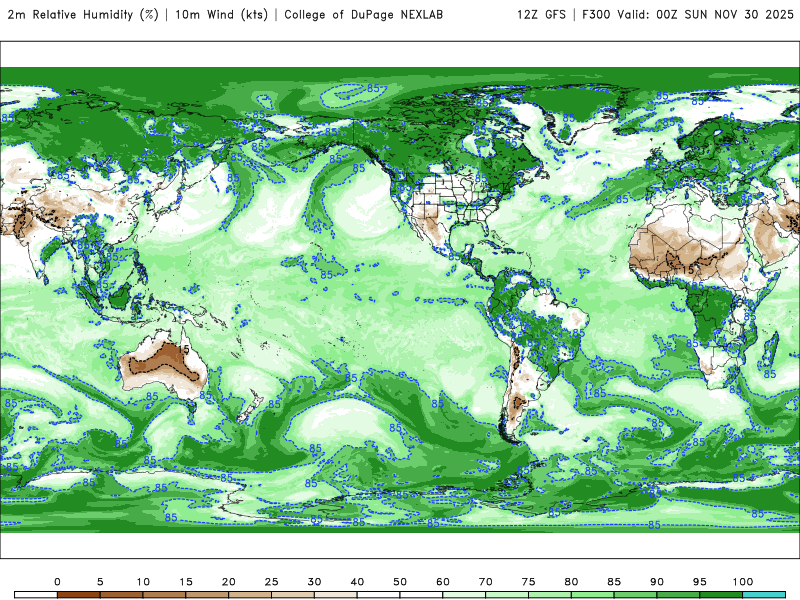Click the '100' legend scale label

tap(743, 582)
